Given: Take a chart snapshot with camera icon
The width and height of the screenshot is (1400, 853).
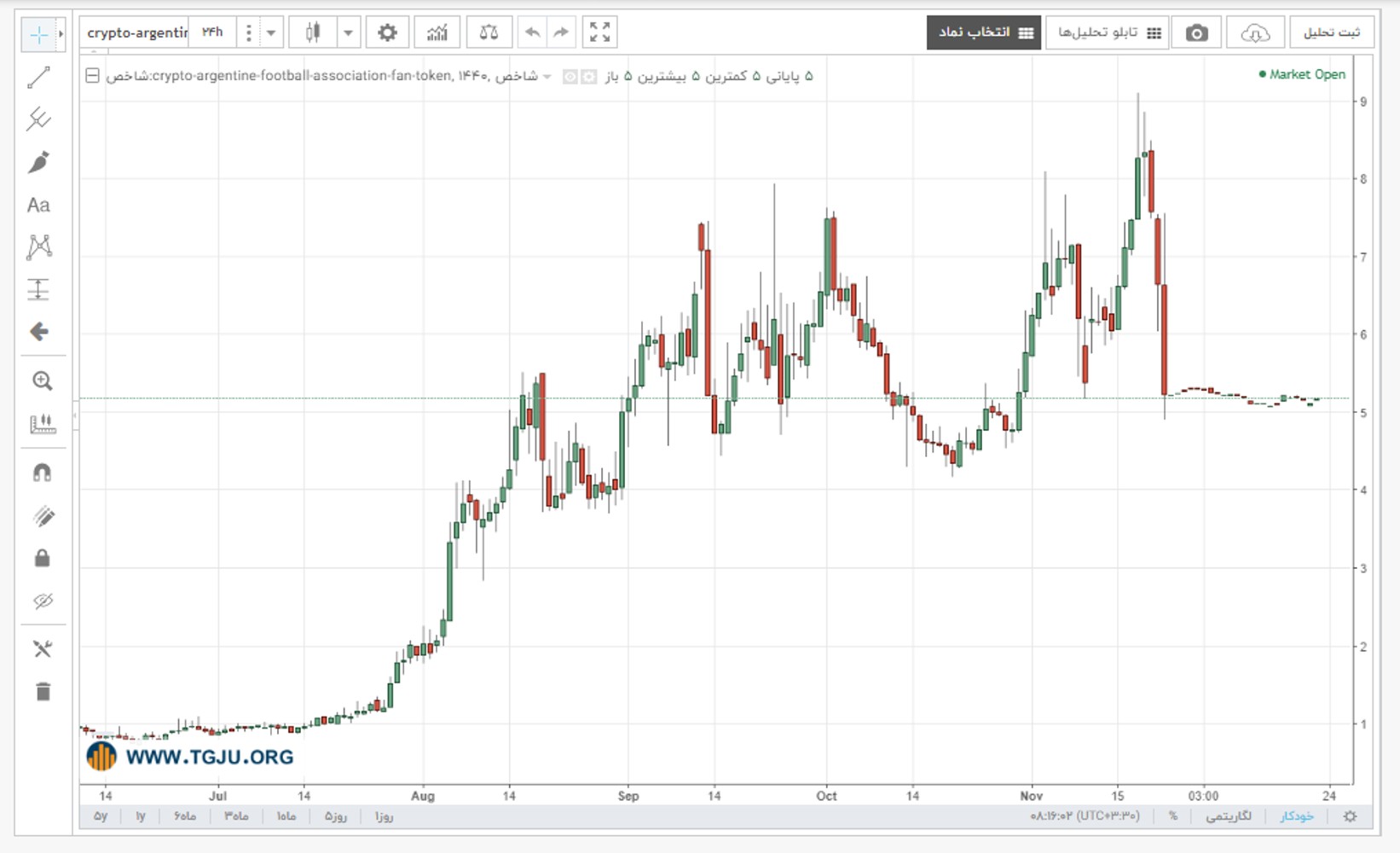Looking at the screenshot, I should click(x=1197, y=32).
